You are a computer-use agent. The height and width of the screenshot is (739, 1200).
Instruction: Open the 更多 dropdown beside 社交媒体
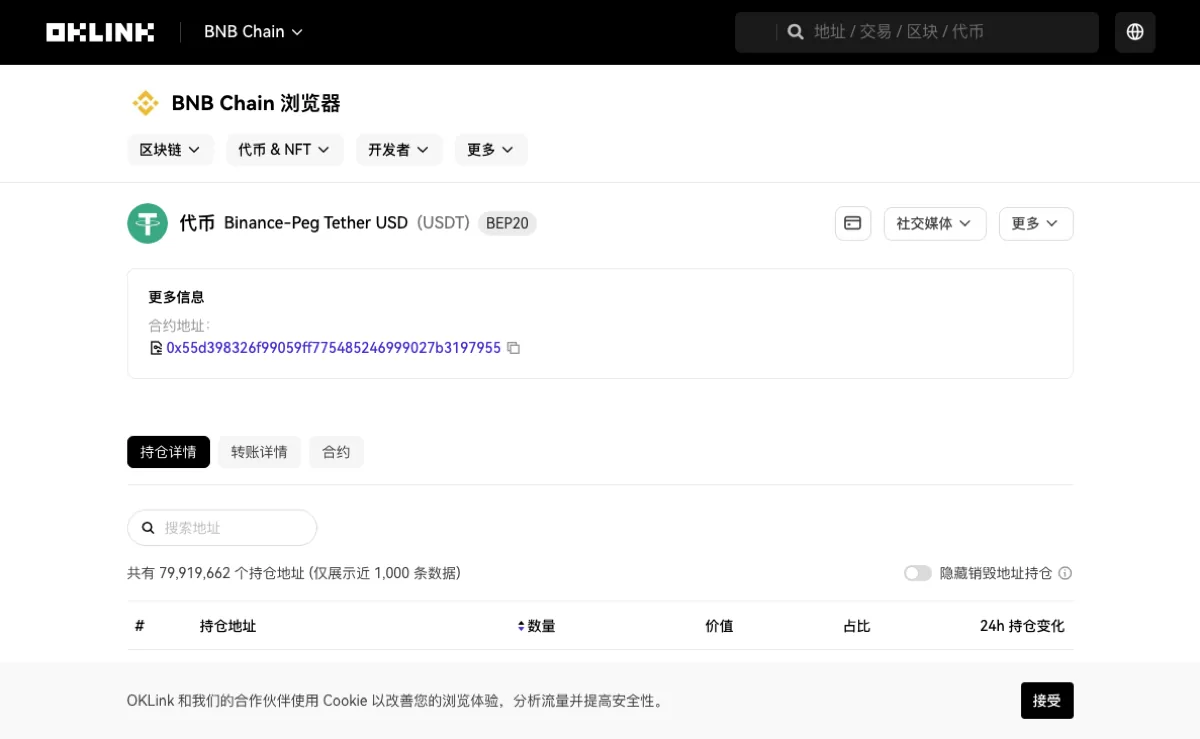tap(1036, 224)
